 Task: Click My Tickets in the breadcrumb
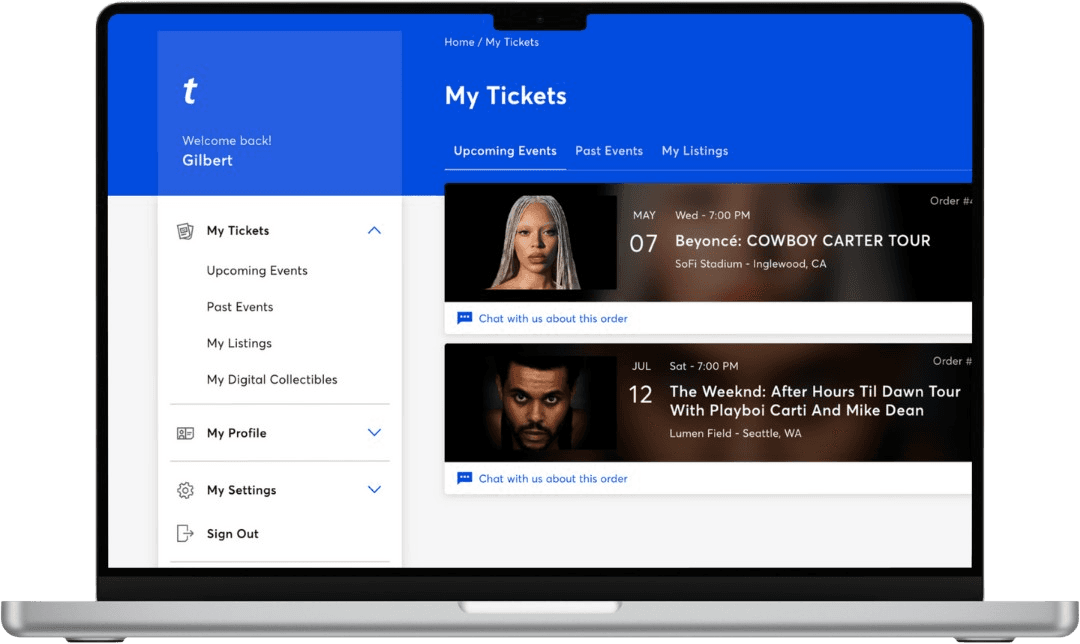[x=512, y=42]
